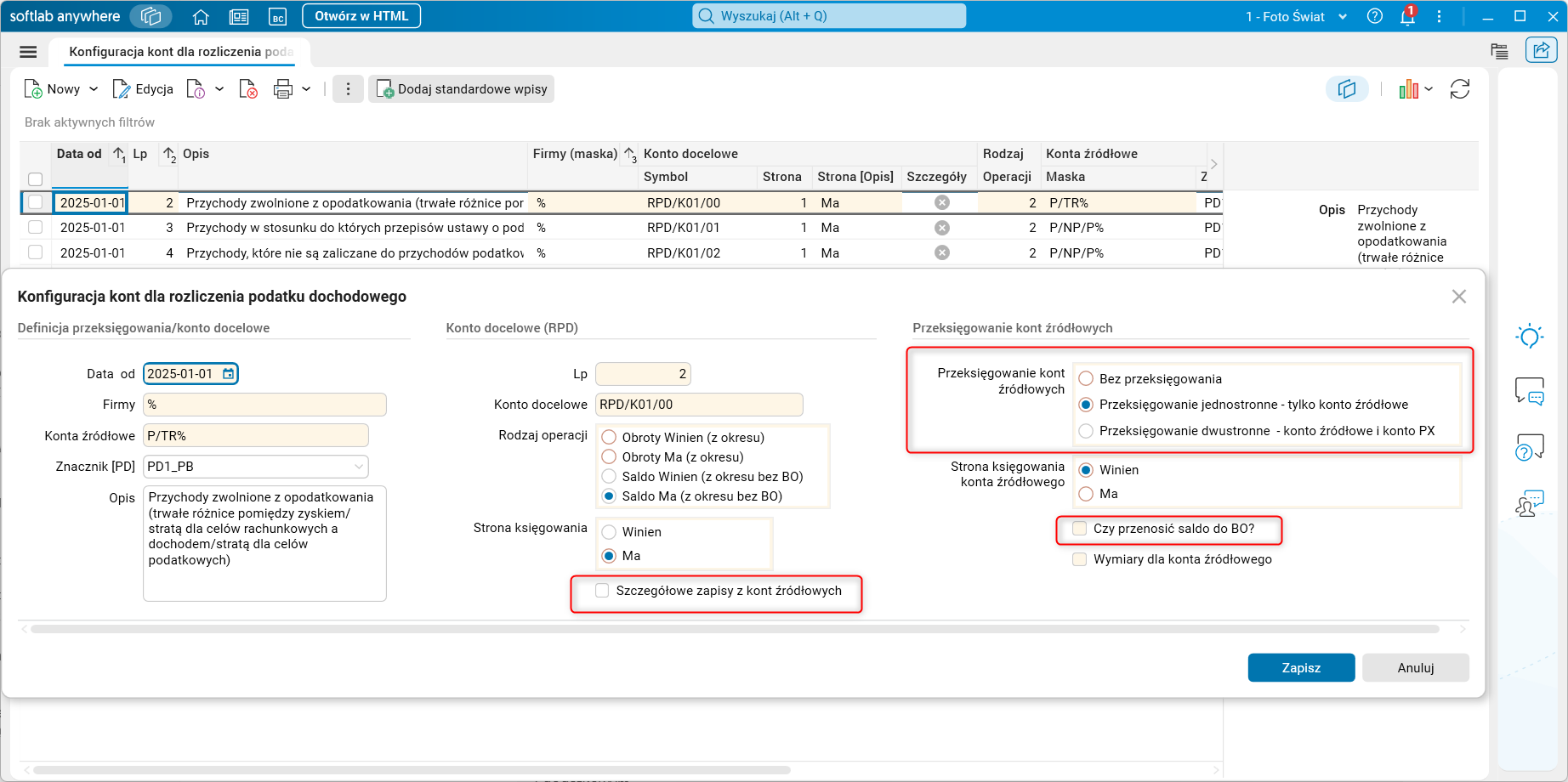This screenshot has height=782, width=1568.
Task: Click the lightbulb tips icon in sidebar
Action: click(1530, 337)
